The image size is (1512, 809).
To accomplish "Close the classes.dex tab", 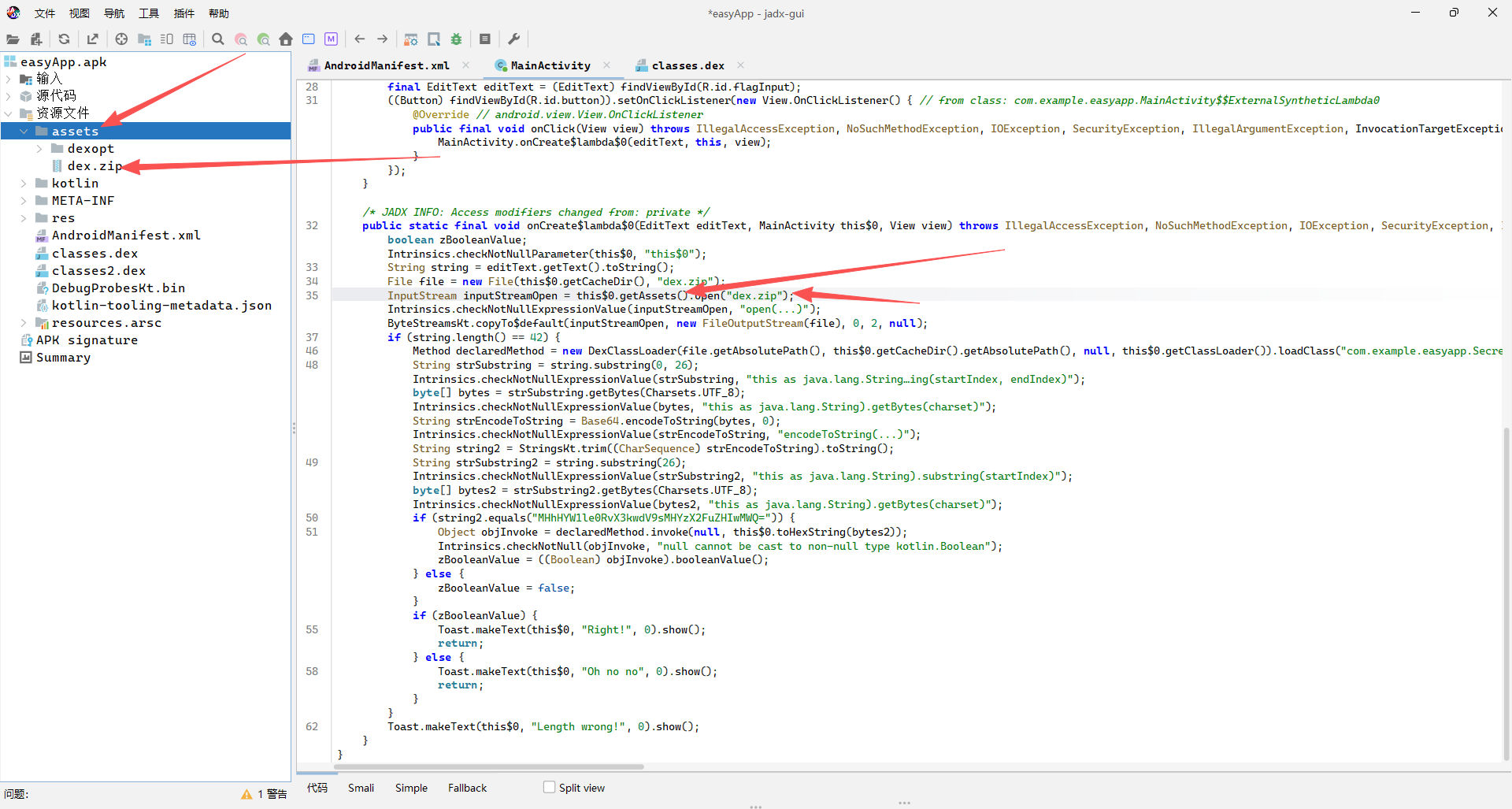I will 740,65.
